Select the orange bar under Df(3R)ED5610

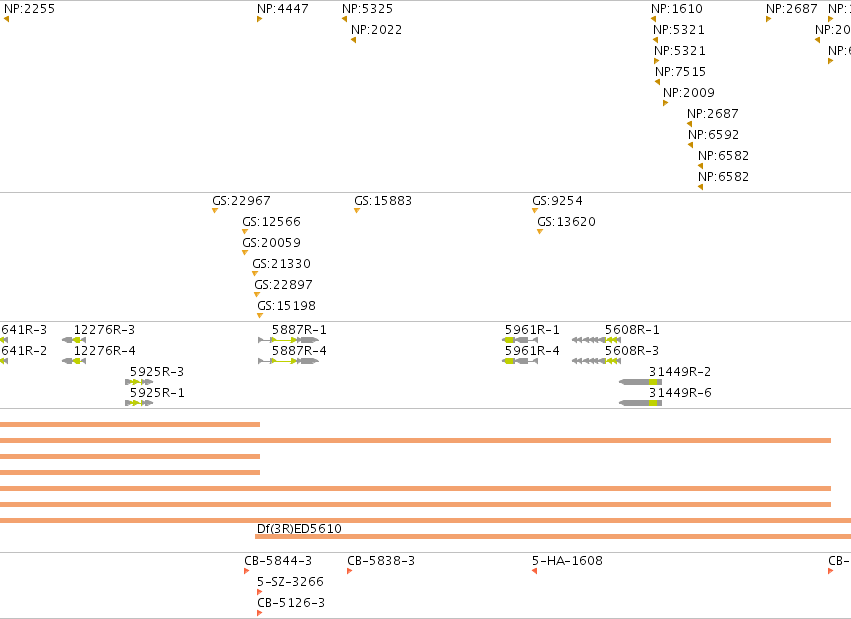click(553, 537)
